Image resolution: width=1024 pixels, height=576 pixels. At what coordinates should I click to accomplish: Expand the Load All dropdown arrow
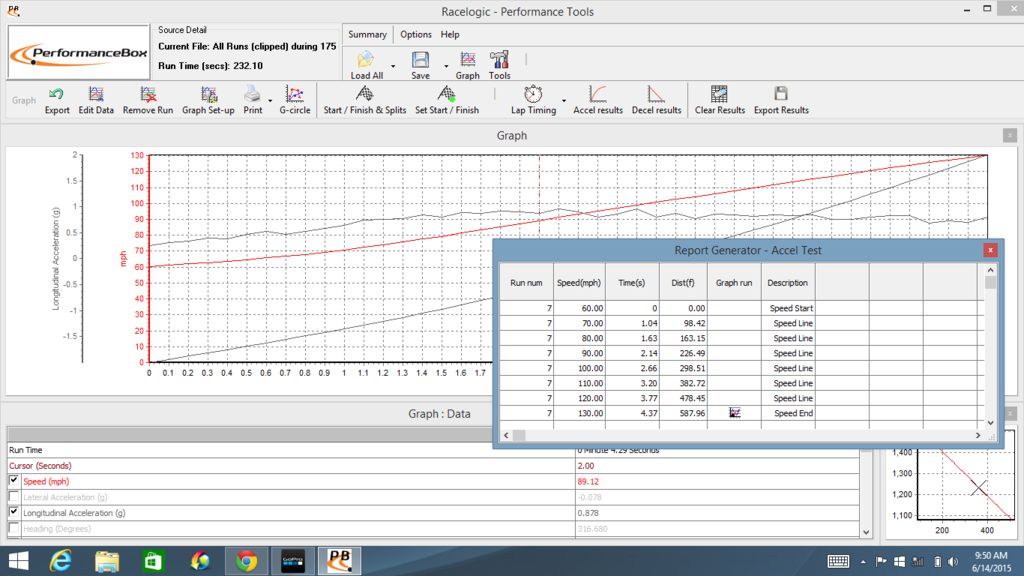392,66
